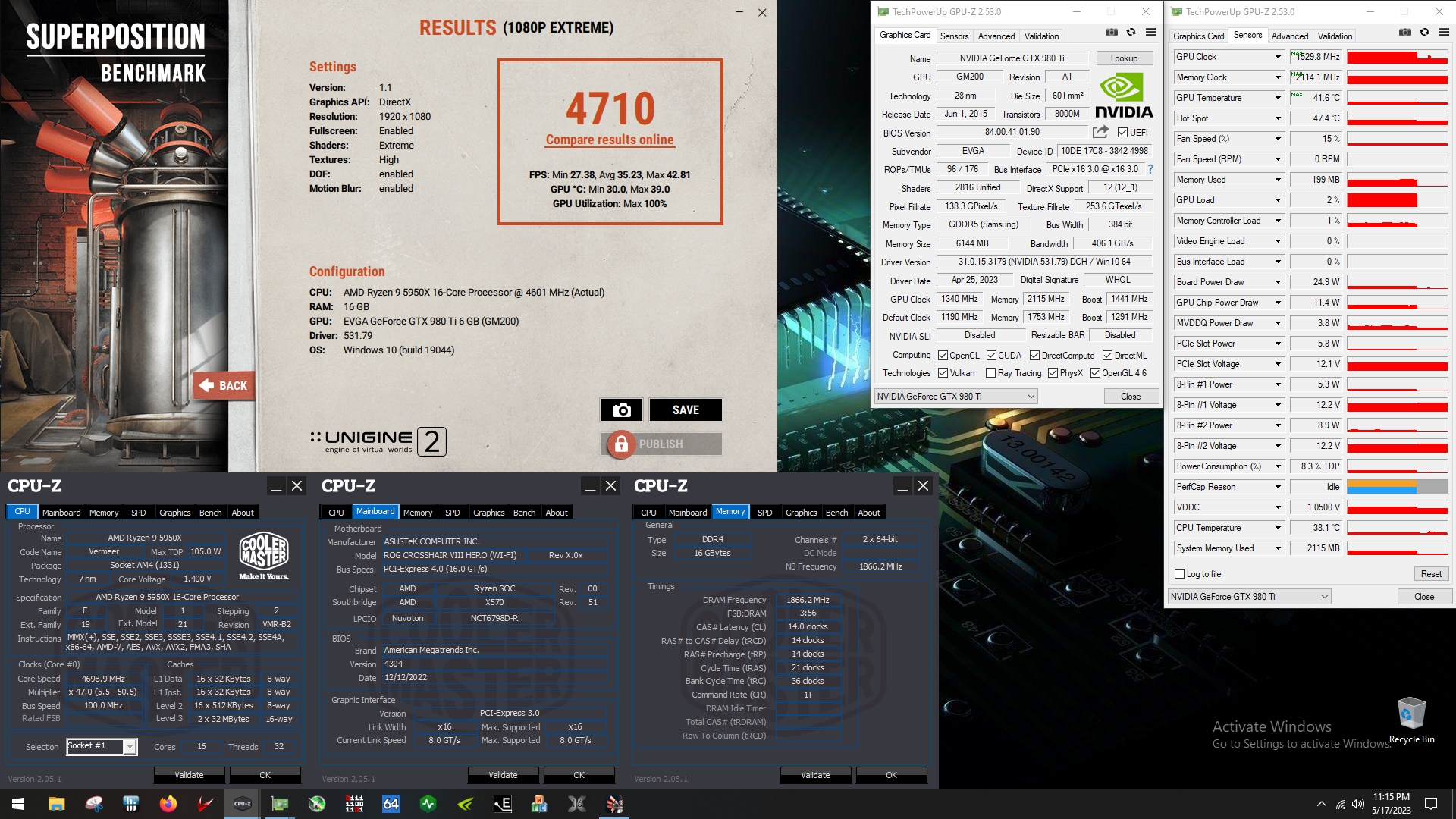Open Sensors tab in GPU-Z Graphics Card window

pyautogui.click(x=954, y=36)
